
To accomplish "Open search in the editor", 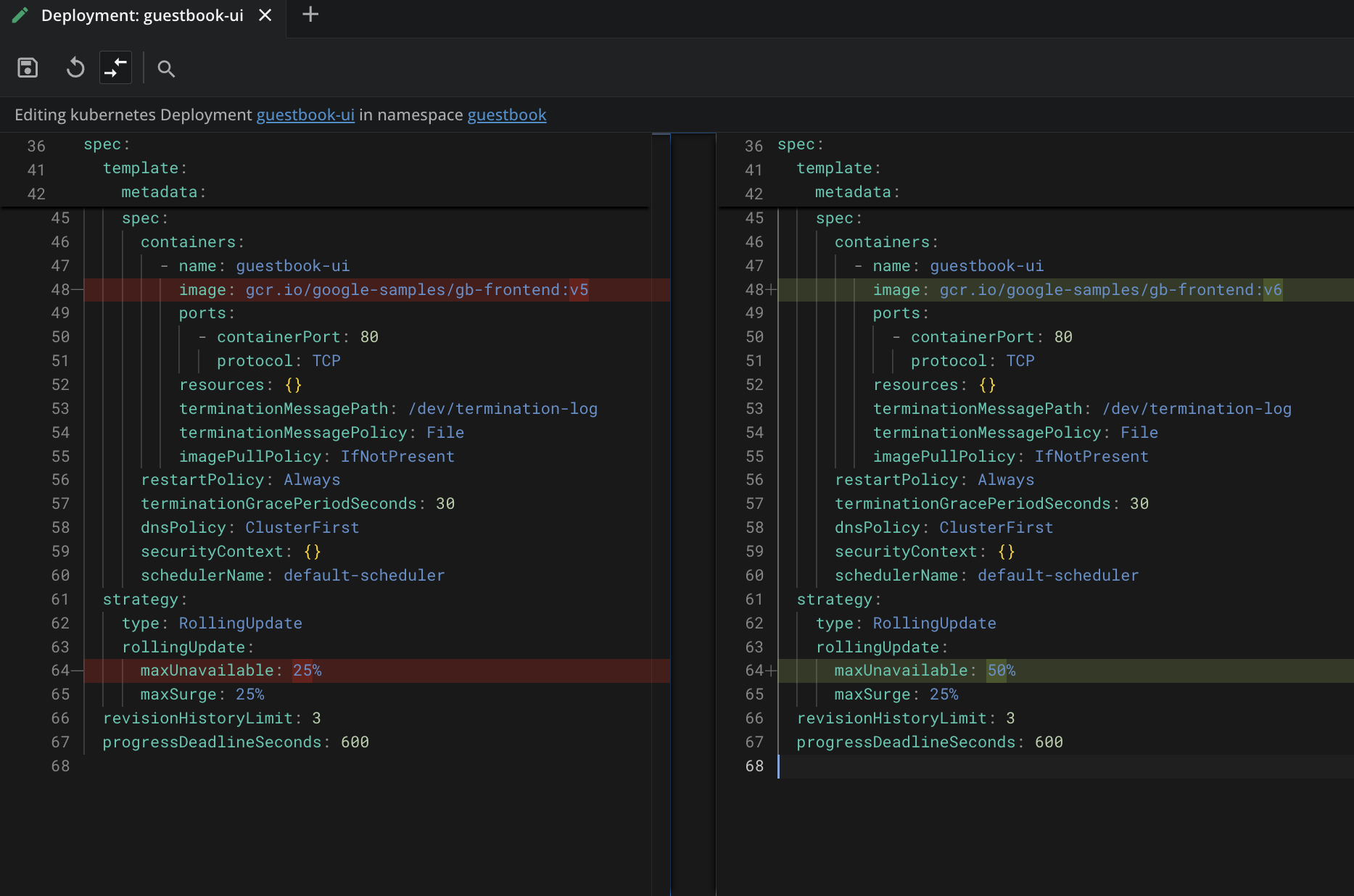I will [x=166, y=69].
